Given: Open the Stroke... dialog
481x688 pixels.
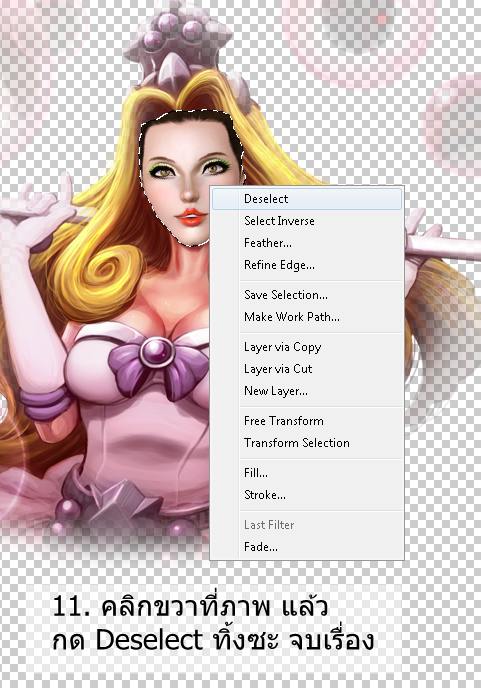Looking at the screenshot, I should click(307, 495).
